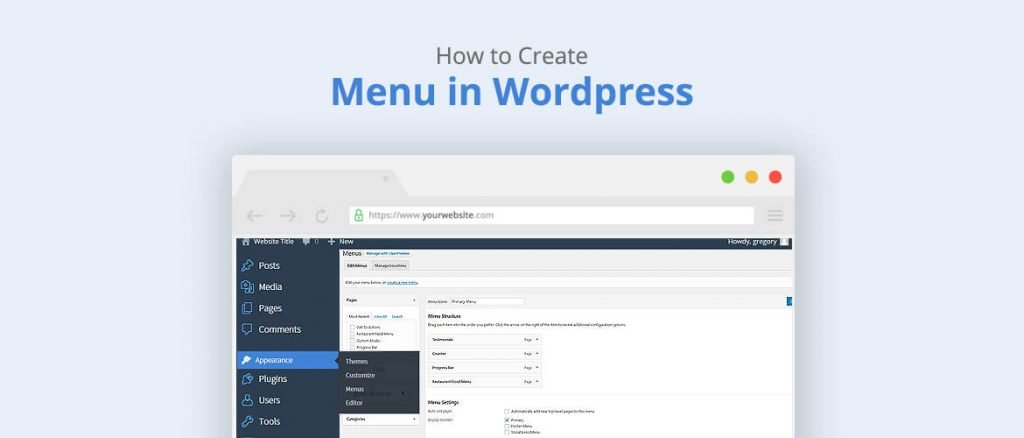The width and height of the screenshot is (1024, 438).
Task: Check the Progress Bar page checkbox
Action: click(353, 347)
